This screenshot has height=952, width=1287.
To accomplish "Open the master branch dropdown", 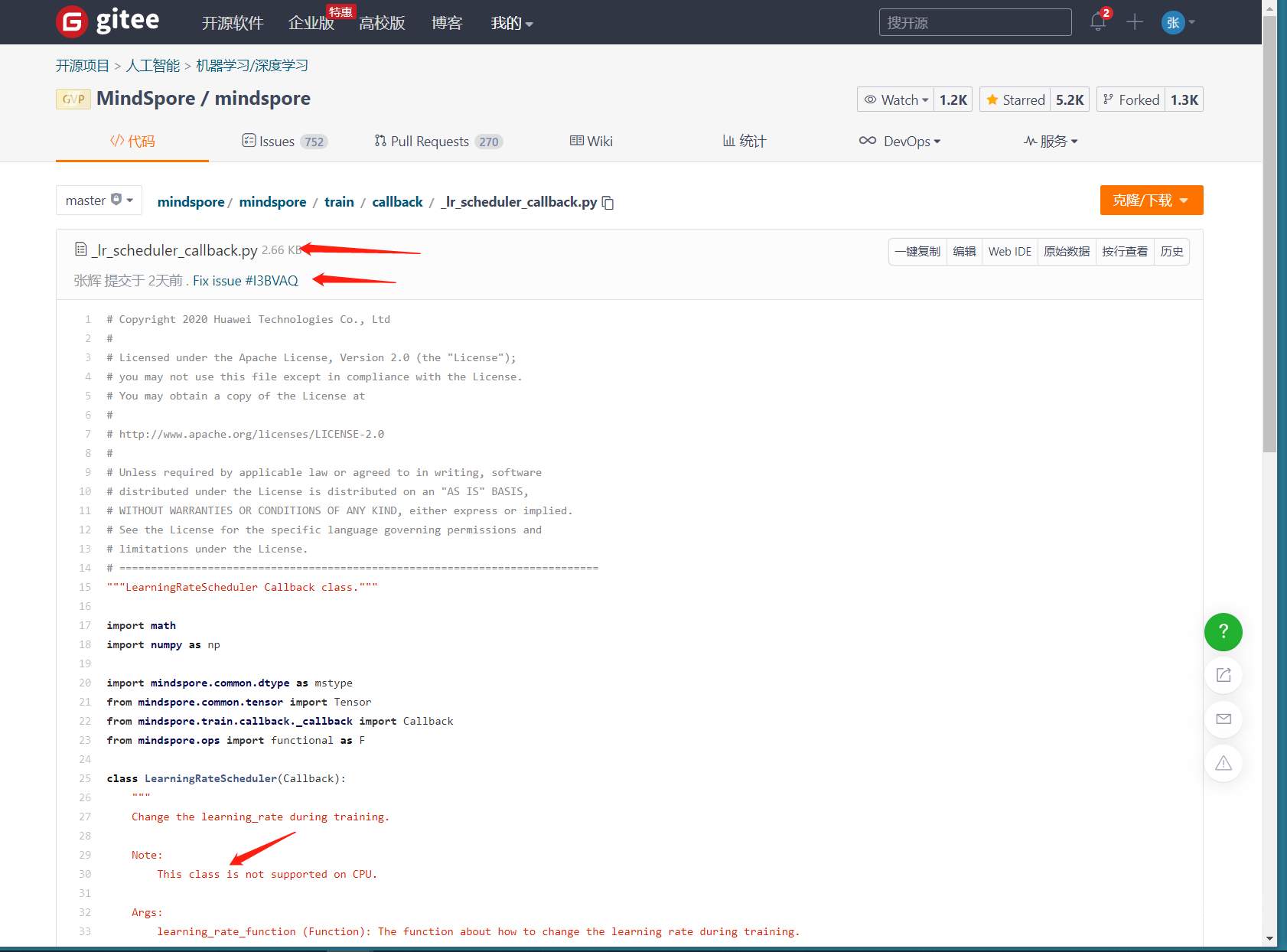I will (99, 201).
